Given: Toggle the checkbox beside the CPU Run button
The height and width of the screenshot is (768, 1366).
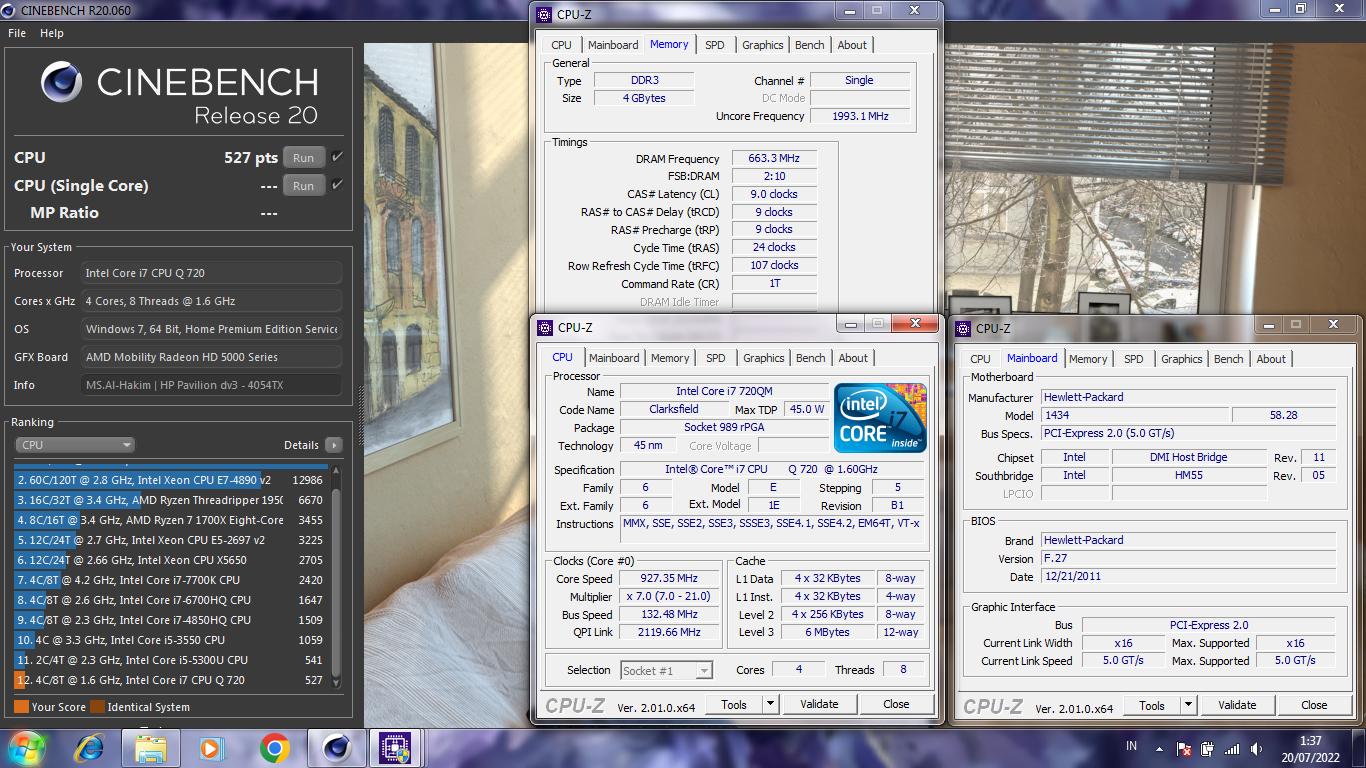Looking at the screenshot, I should point(337,157).
